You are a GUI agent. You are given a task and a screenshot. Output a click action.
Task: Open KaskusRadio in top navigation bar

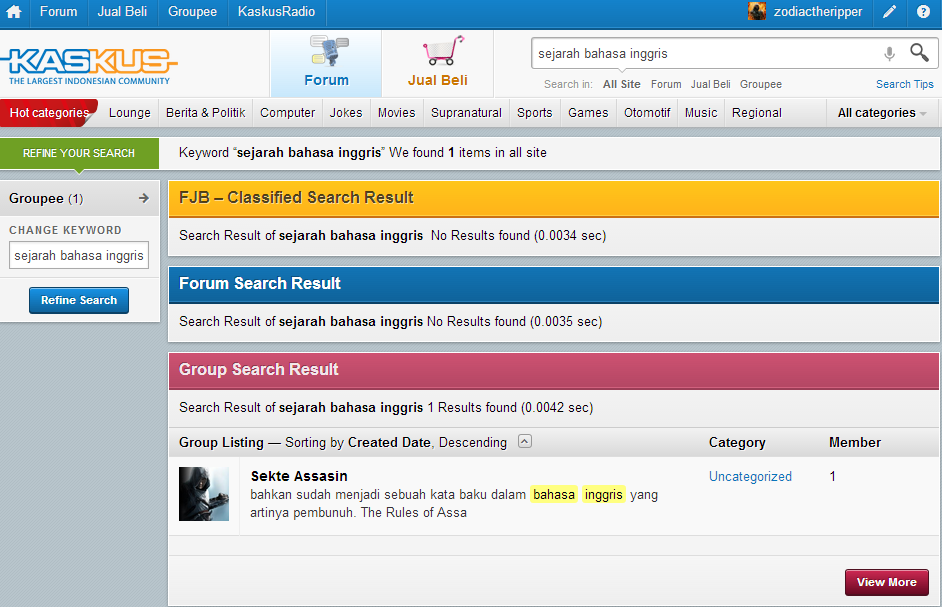(276, 12)
